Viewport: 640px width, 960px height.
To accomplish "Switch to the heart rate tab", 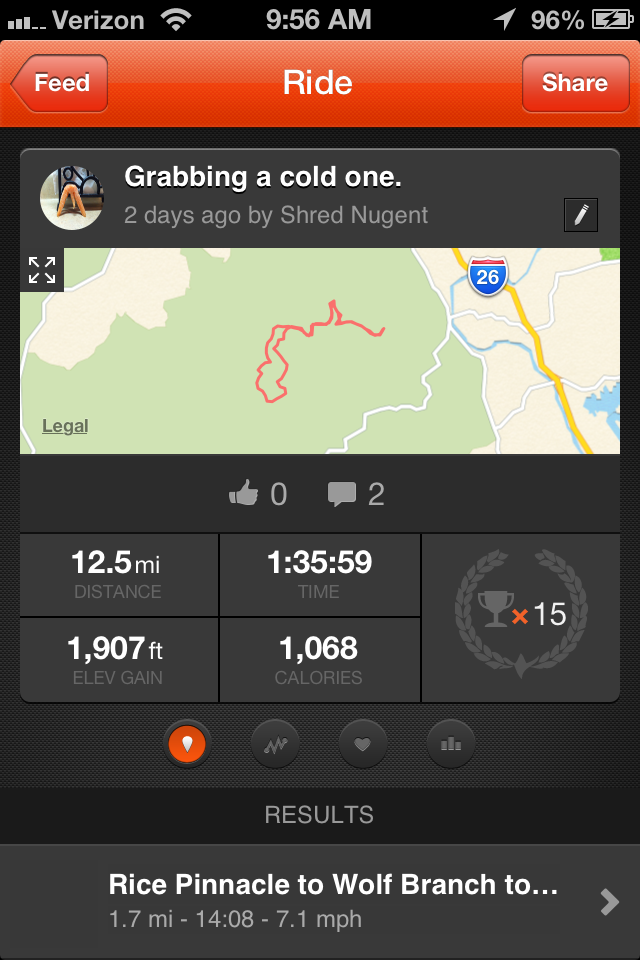I will 363,744.
